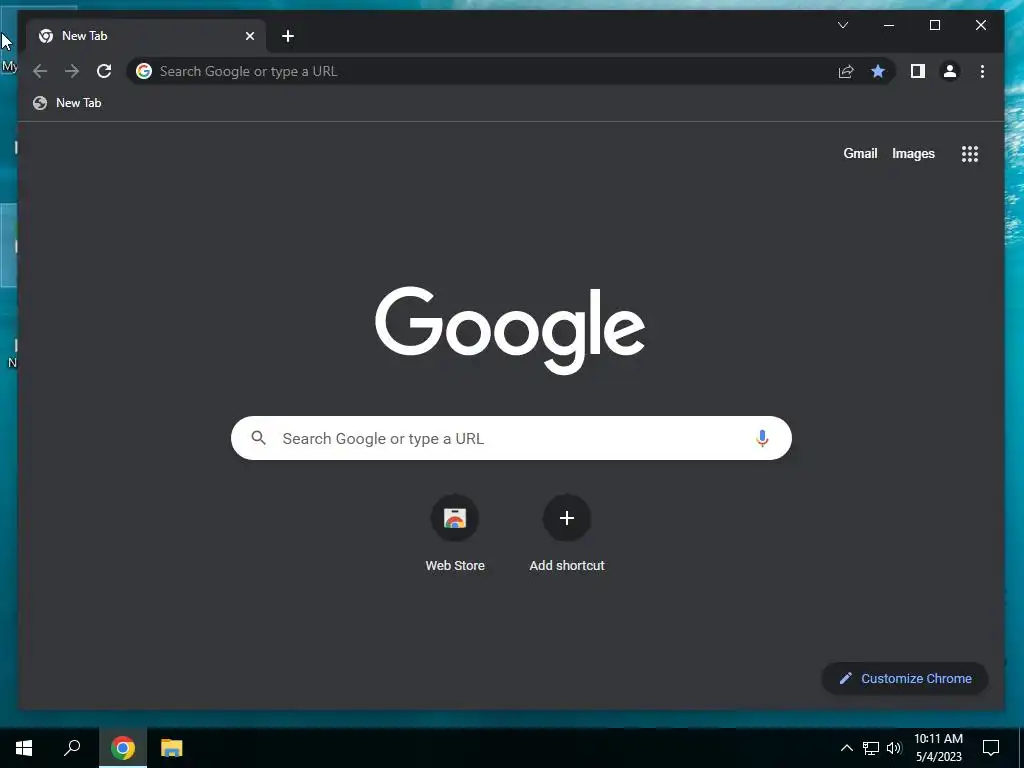
Task: Open a new tab with plus button
Action: (x=288, y=36)
